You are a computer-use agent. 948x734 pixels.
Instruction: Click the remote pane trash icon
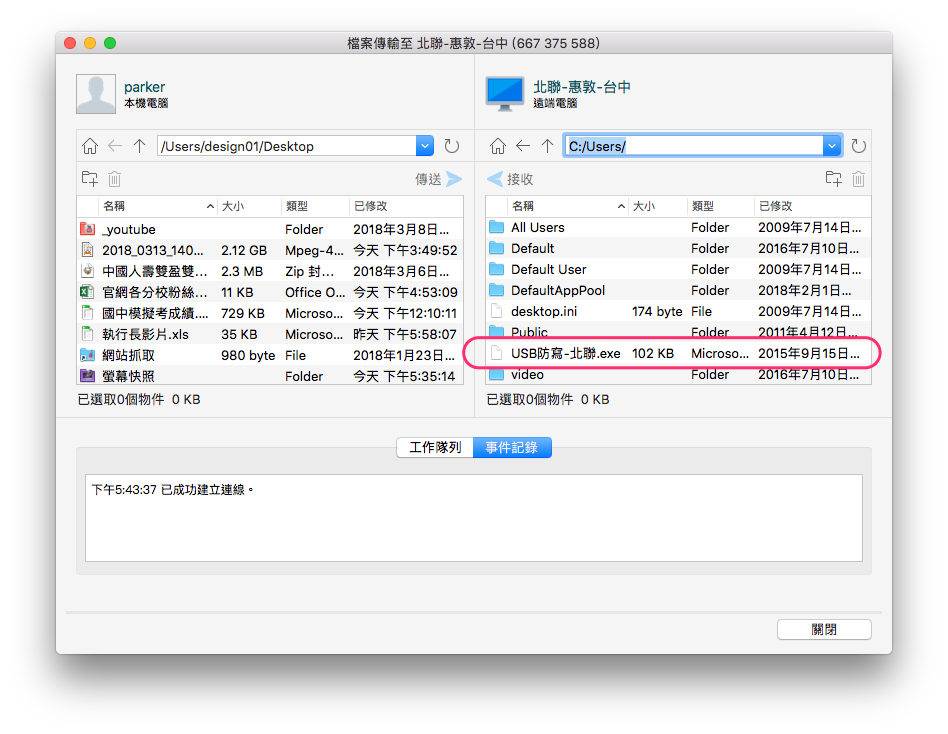click(x=858, y=179)
